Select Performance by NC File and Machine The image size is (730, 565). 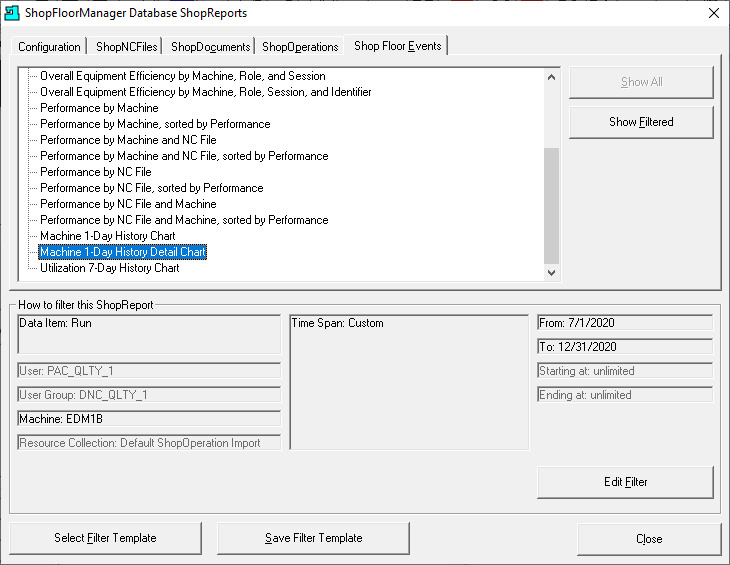[x=128, y=204]
